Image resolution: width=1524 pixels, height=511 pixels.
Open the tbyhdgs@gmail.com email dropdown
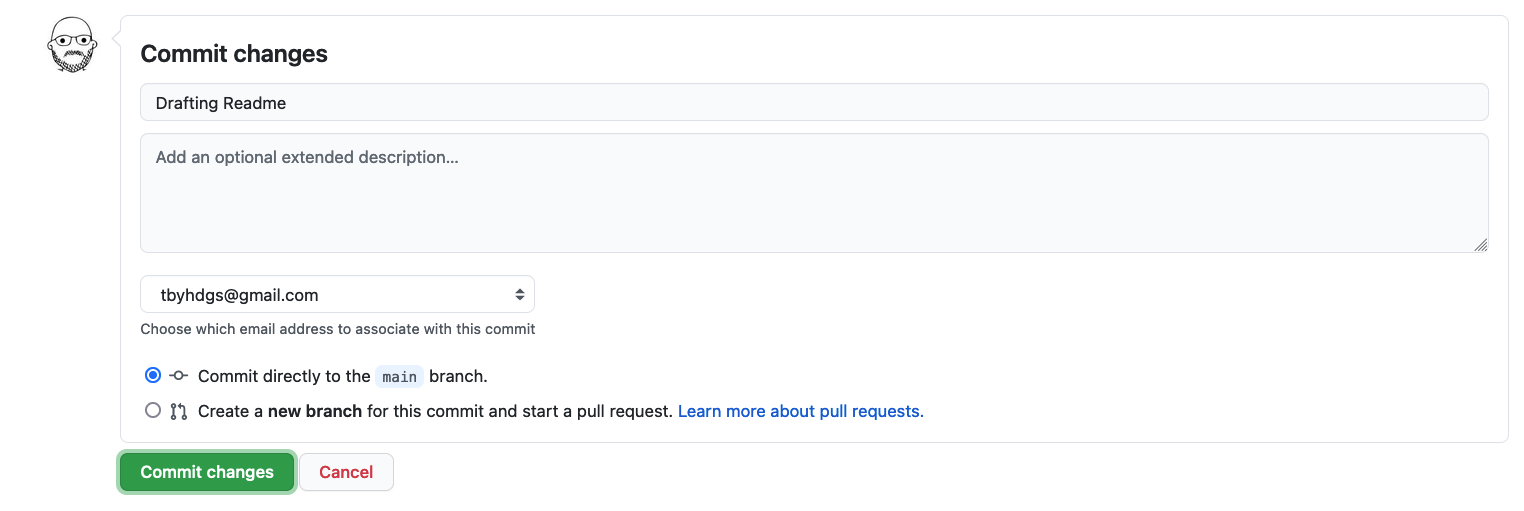pos(337,295)
